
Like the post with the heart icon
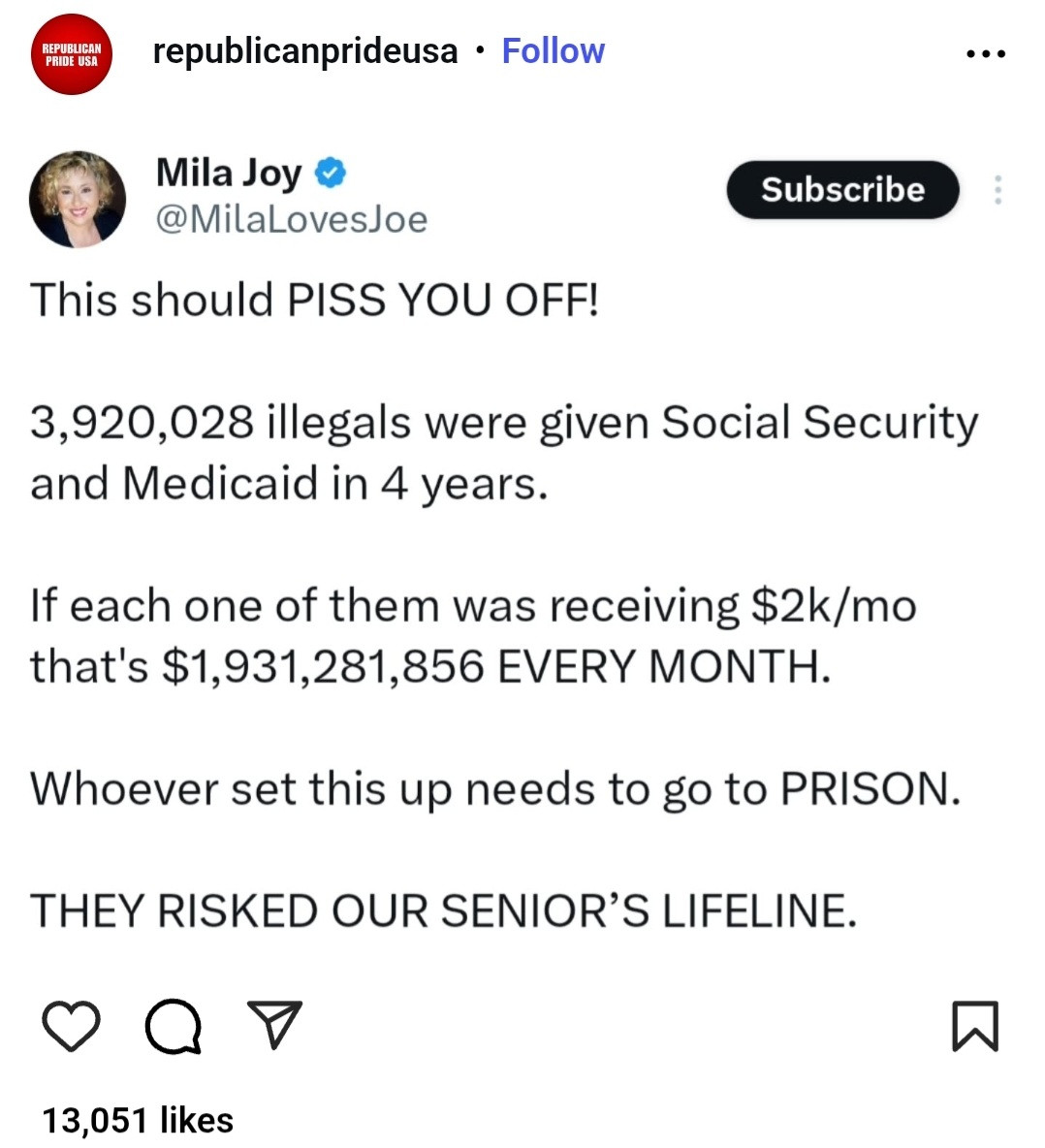tap(72, 1026)
